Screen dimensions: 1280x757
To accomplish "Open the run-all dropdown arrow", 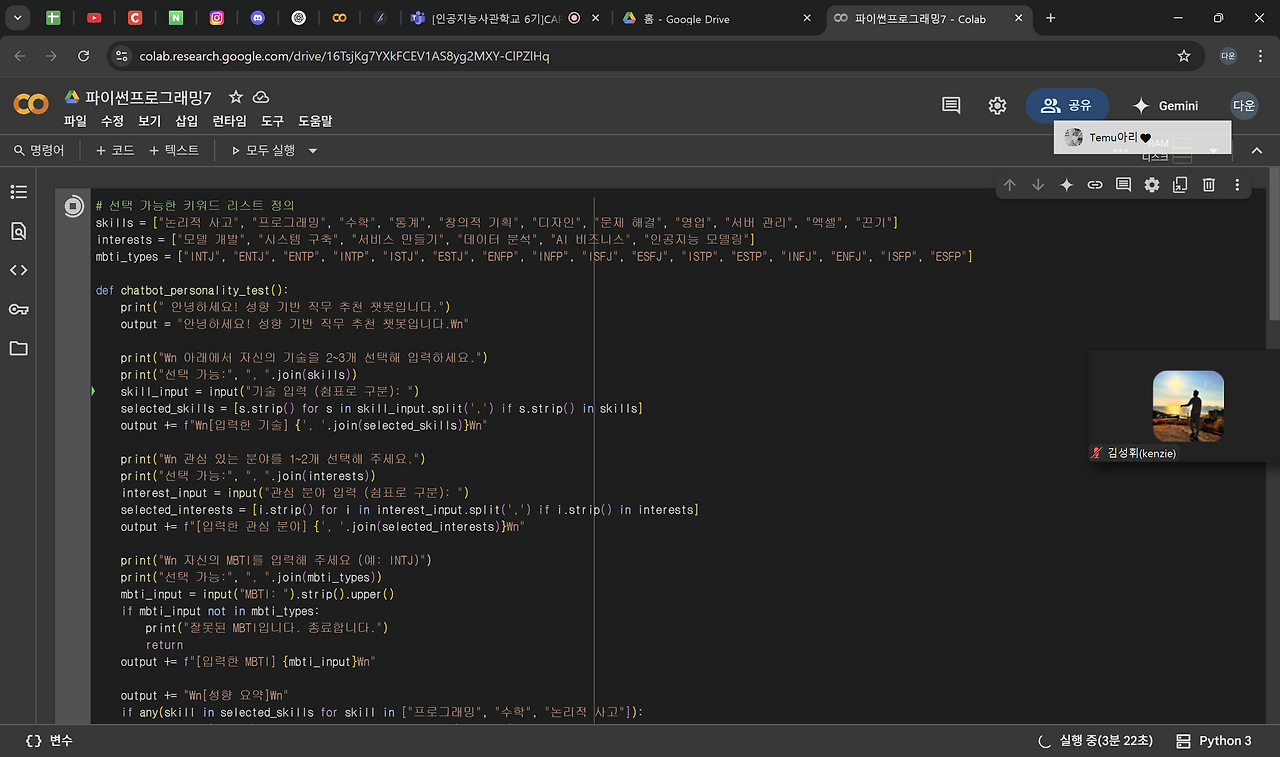I will [311, 149].
